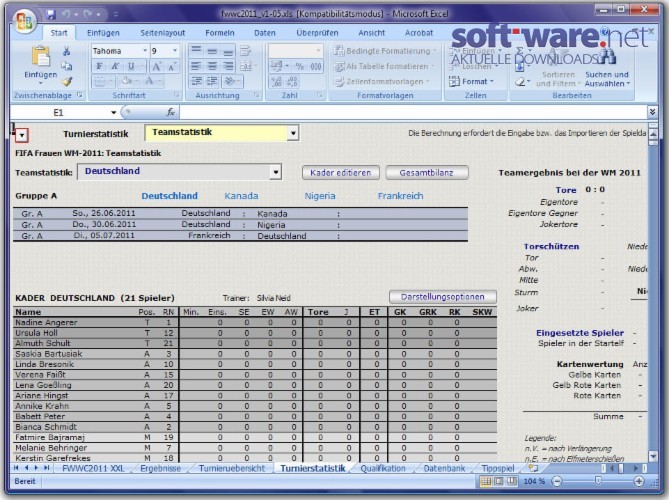Align cell content to middle
Image resolution: width=669 pixels, height=500 pixels.
click(x=212, y=51)
